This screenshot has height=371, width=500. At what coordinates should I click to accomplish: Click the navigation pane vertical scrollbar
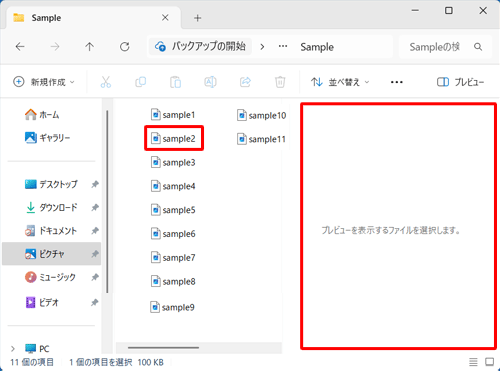107,202
